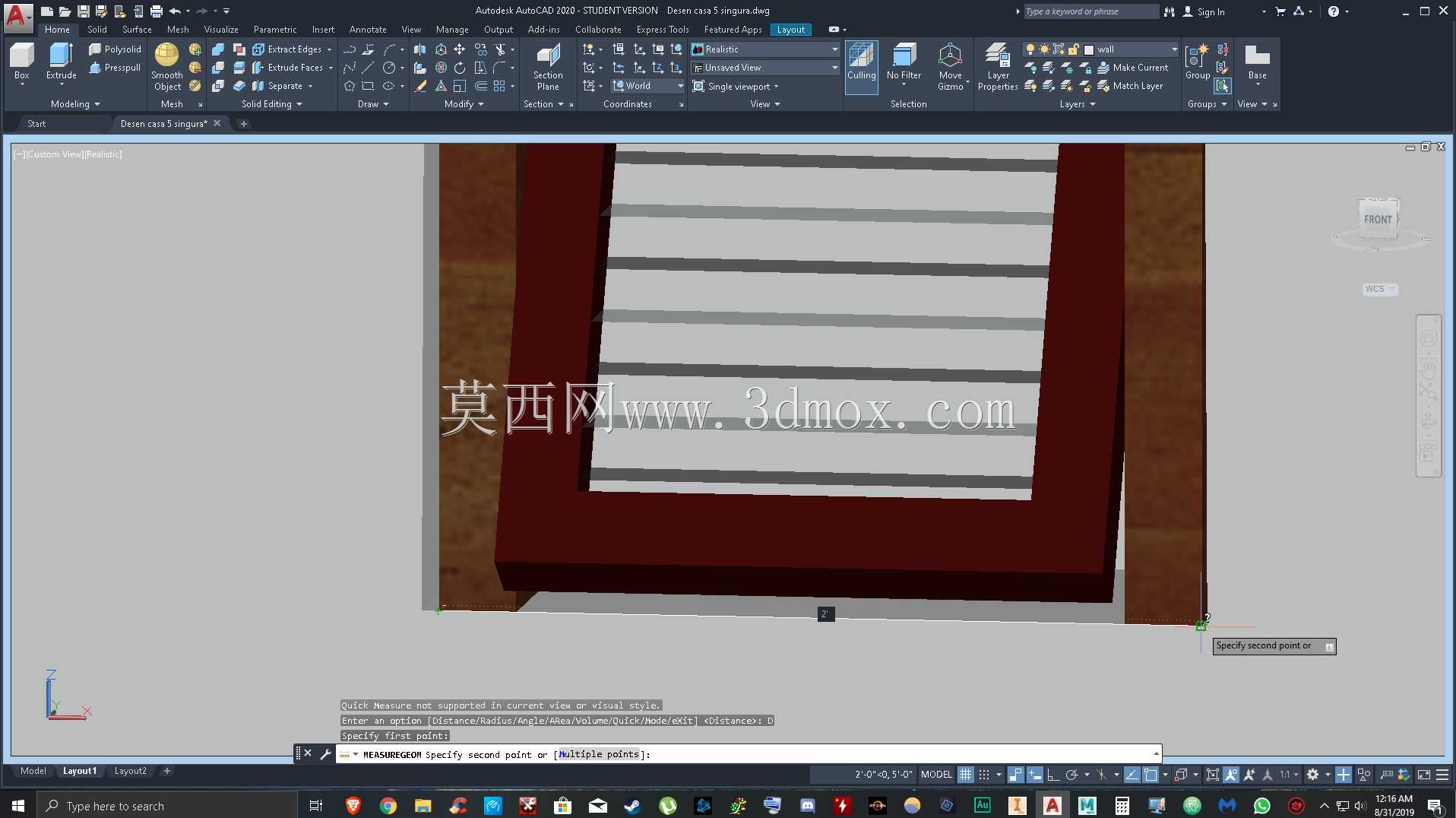The height and width of the screenshot is (818, 1456).
Task: Open the wall layer dropdown
Action: point(1100,49)
